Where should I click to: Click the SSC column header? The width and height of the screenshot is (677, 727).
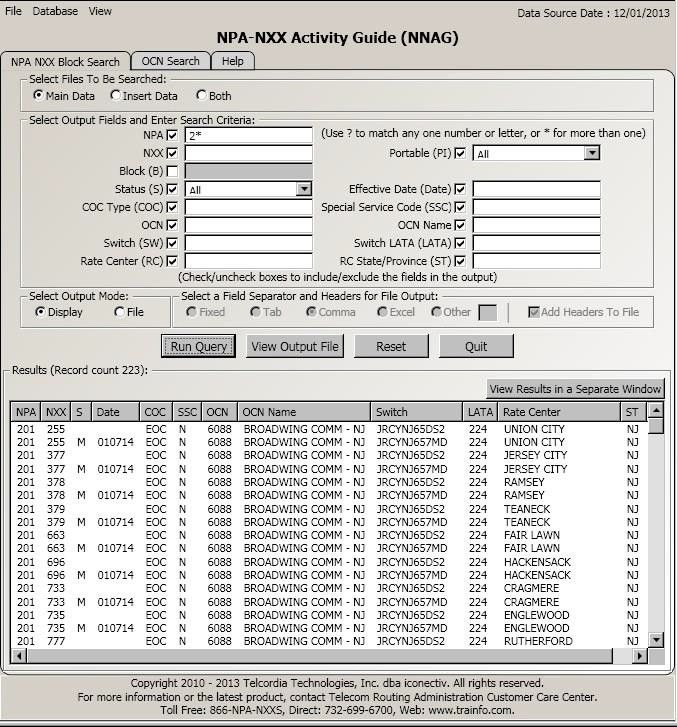coord(187,412)
